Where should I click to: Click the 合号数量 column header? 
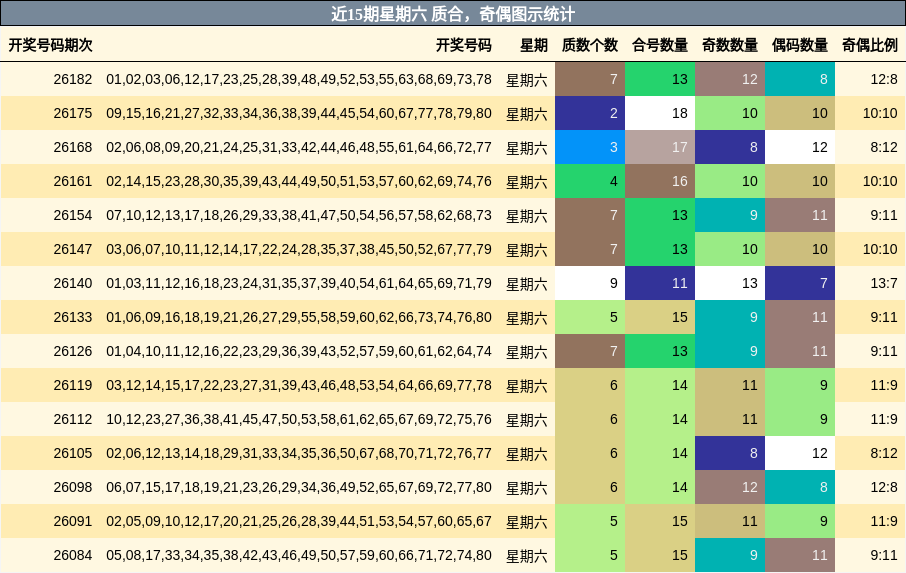660,45
